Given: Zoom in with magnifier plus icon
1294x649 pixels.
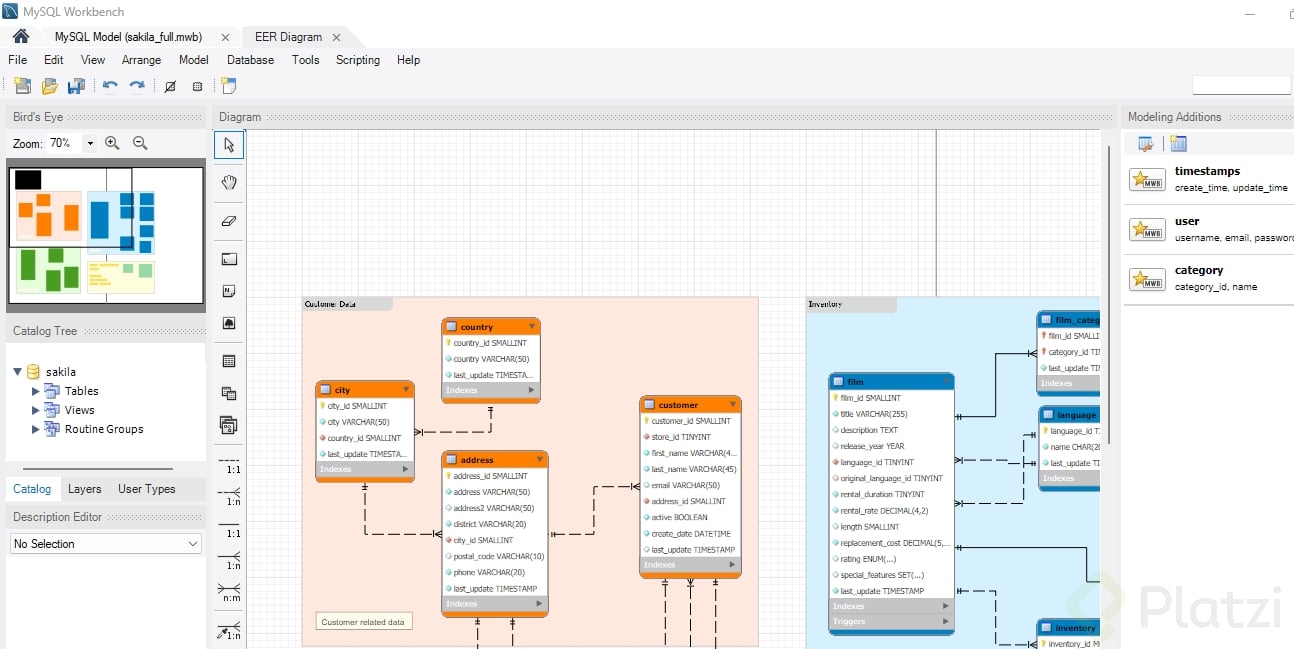Looking at the screenshot, I should coord(112,143).
